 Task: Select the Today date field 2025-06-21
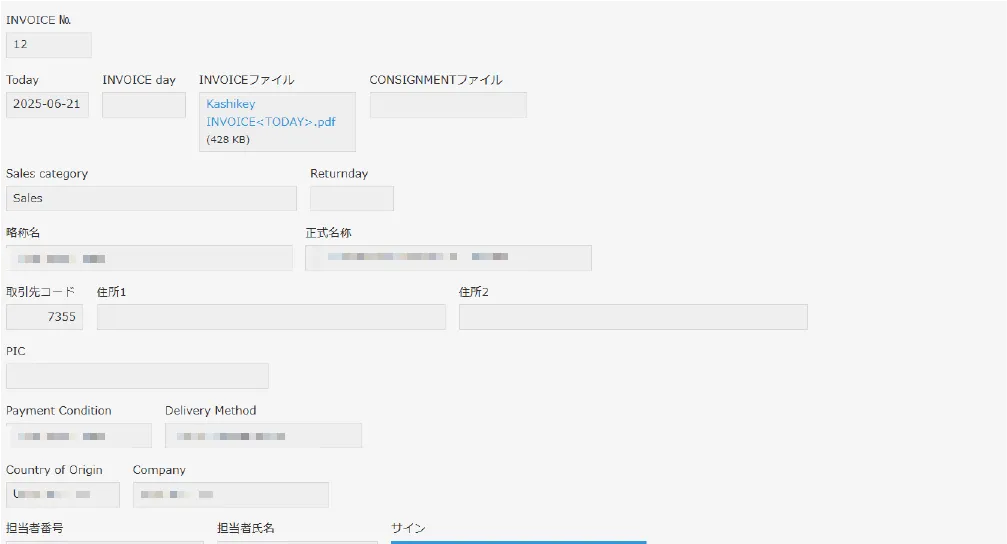47,105
